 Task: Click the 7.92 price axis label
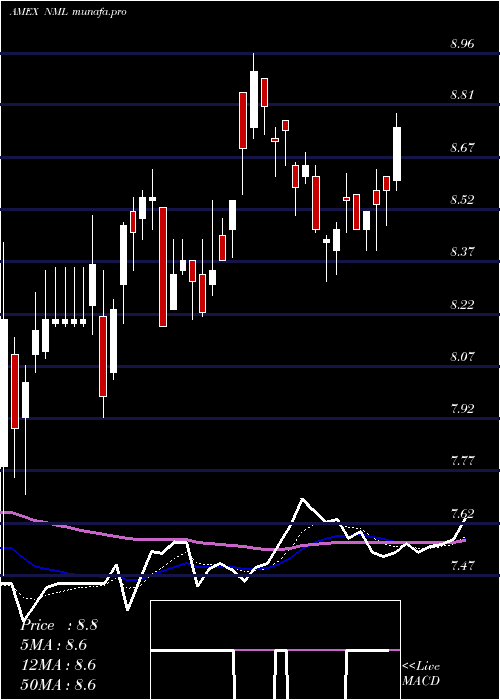[x=462, y=408]
